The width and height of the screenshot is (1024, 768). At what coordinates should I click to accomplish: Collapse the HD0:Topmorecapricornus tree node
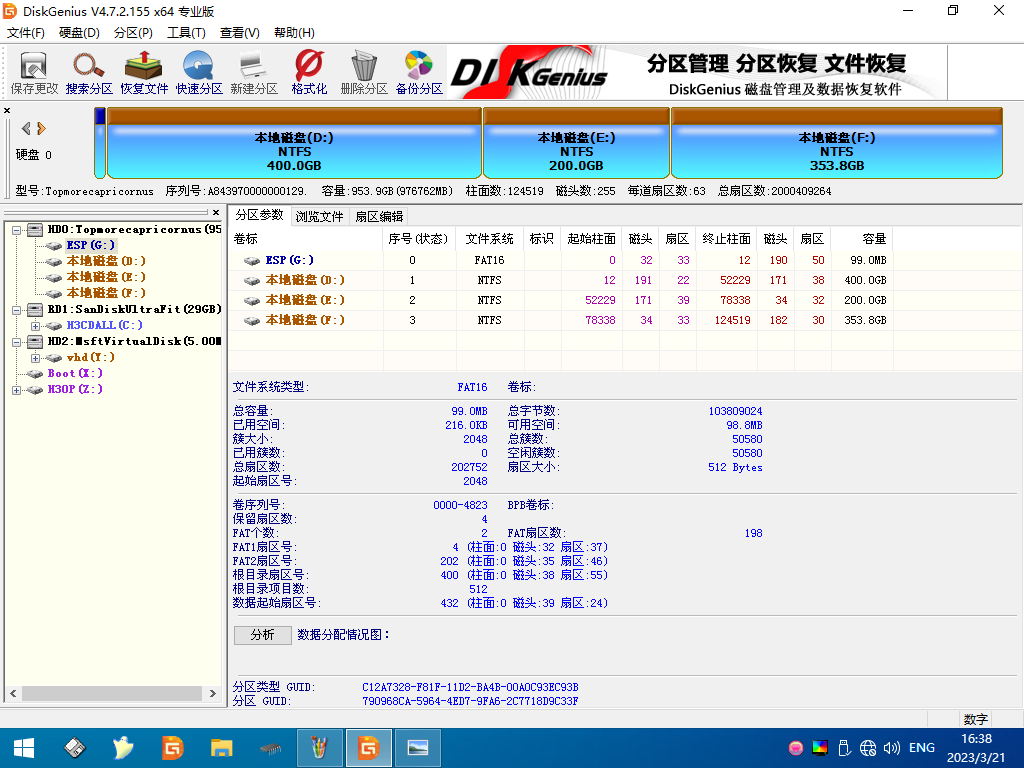tap(16, 230)
